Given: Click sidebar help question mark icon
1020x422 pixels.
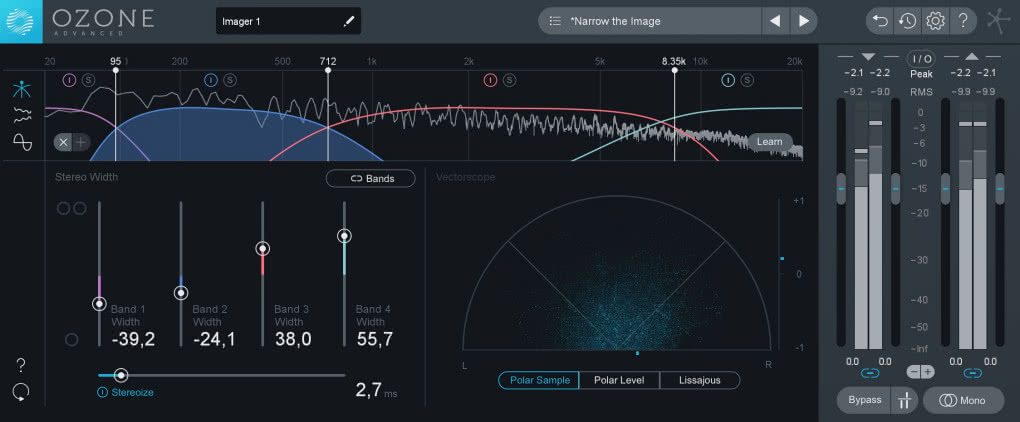Looking at the screenshot, I should click(21, 364).
